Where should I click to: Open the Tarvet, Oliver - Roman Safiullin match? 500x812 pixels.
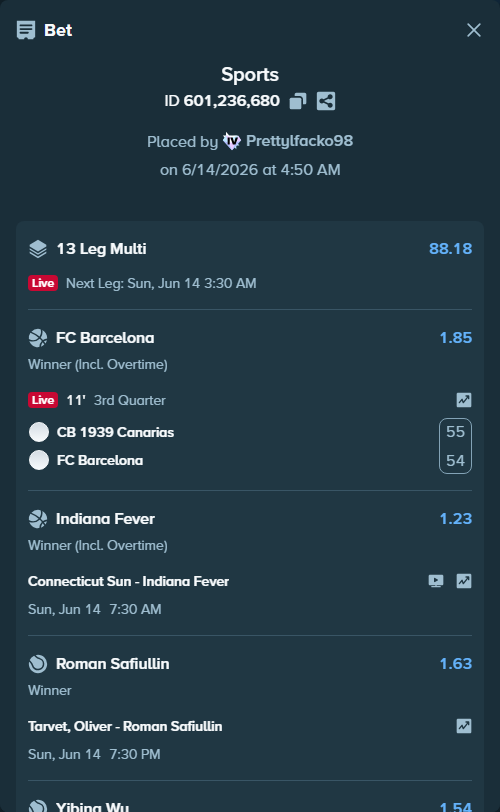click(125, 726)
